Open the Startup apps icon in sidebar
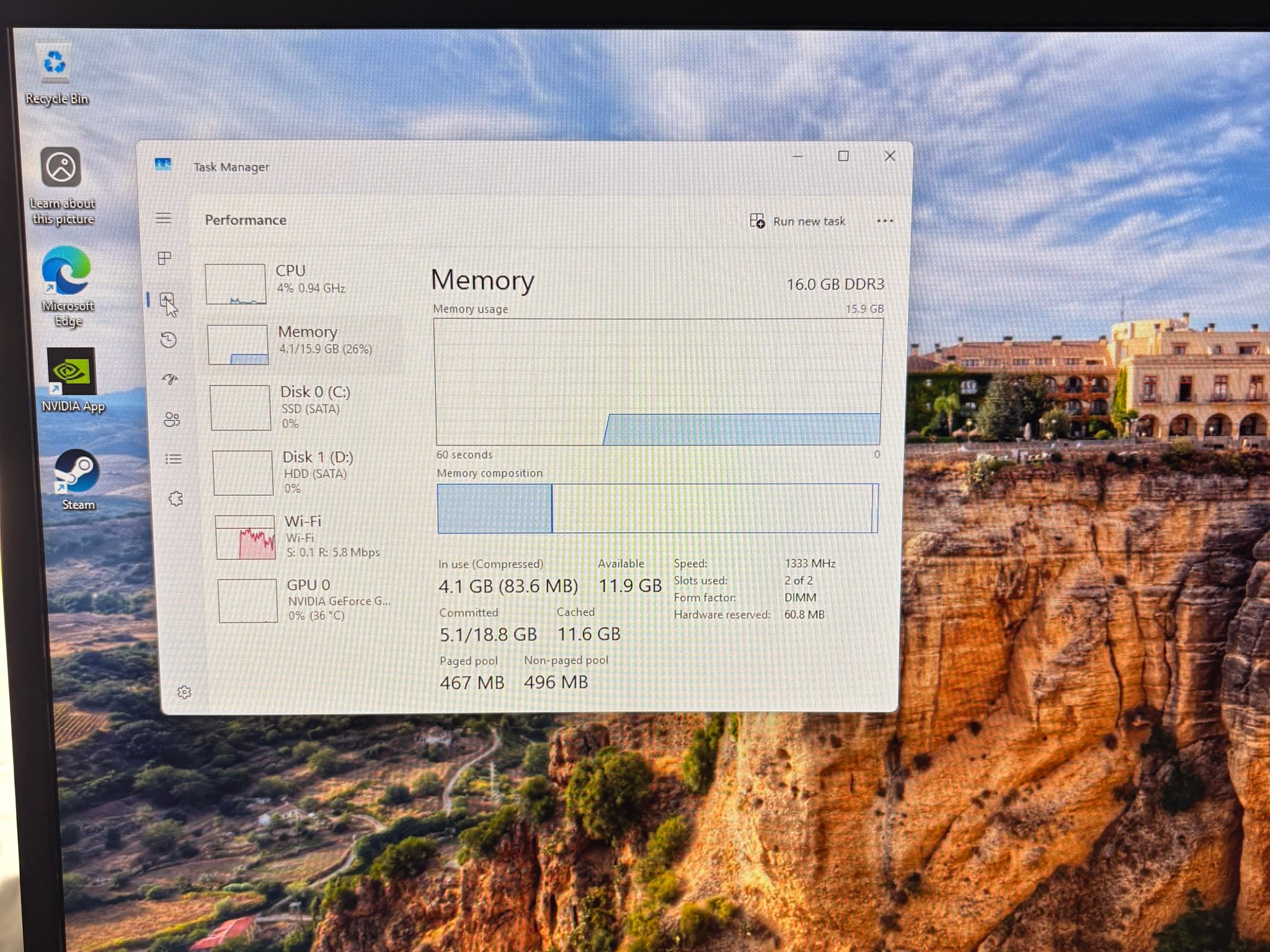Image resolution: width=1270 pixels, height=952 pixels. (170, 379)
